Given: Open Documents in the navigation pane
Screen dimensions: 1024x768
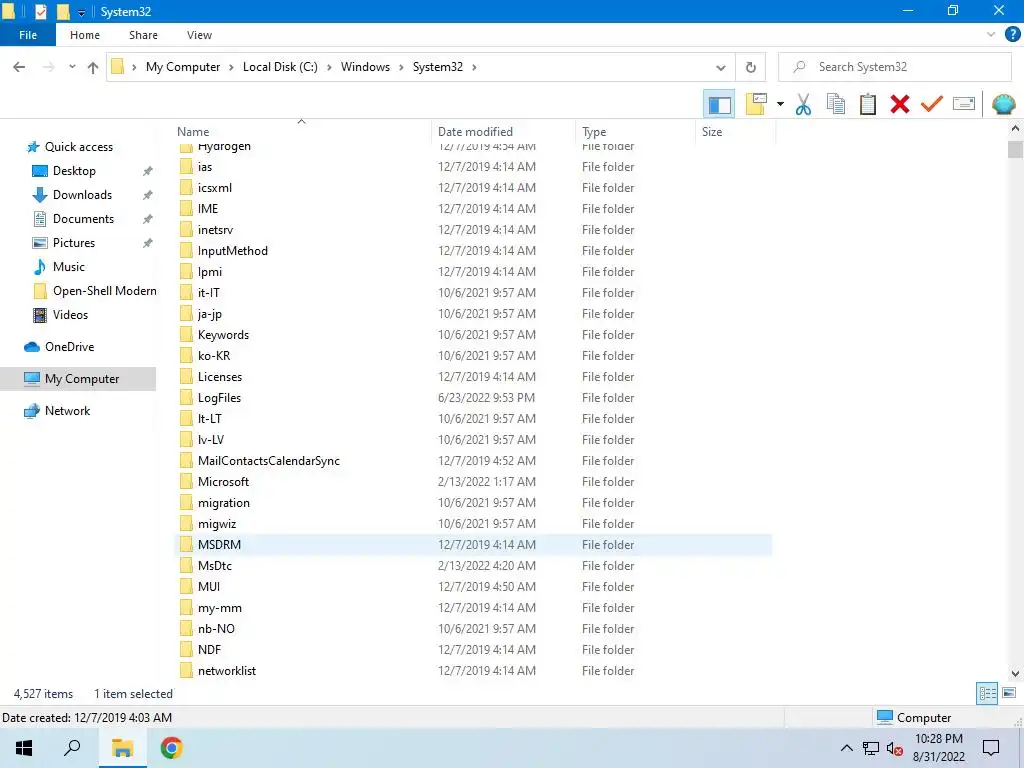Looking at the screenshot, I should pyautogui.click(x=83, y=219).
